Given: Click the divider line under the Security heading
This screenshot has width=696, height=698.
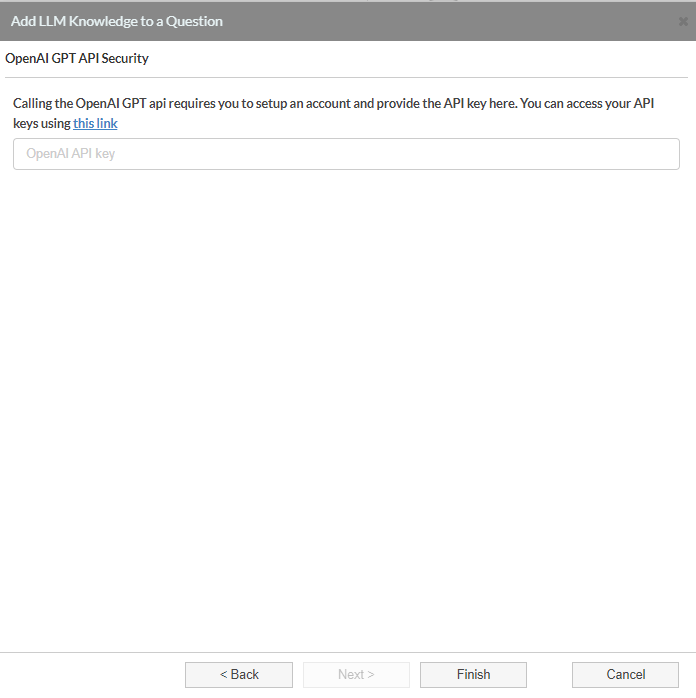Looking at the screenshot, I should point(346,77).
